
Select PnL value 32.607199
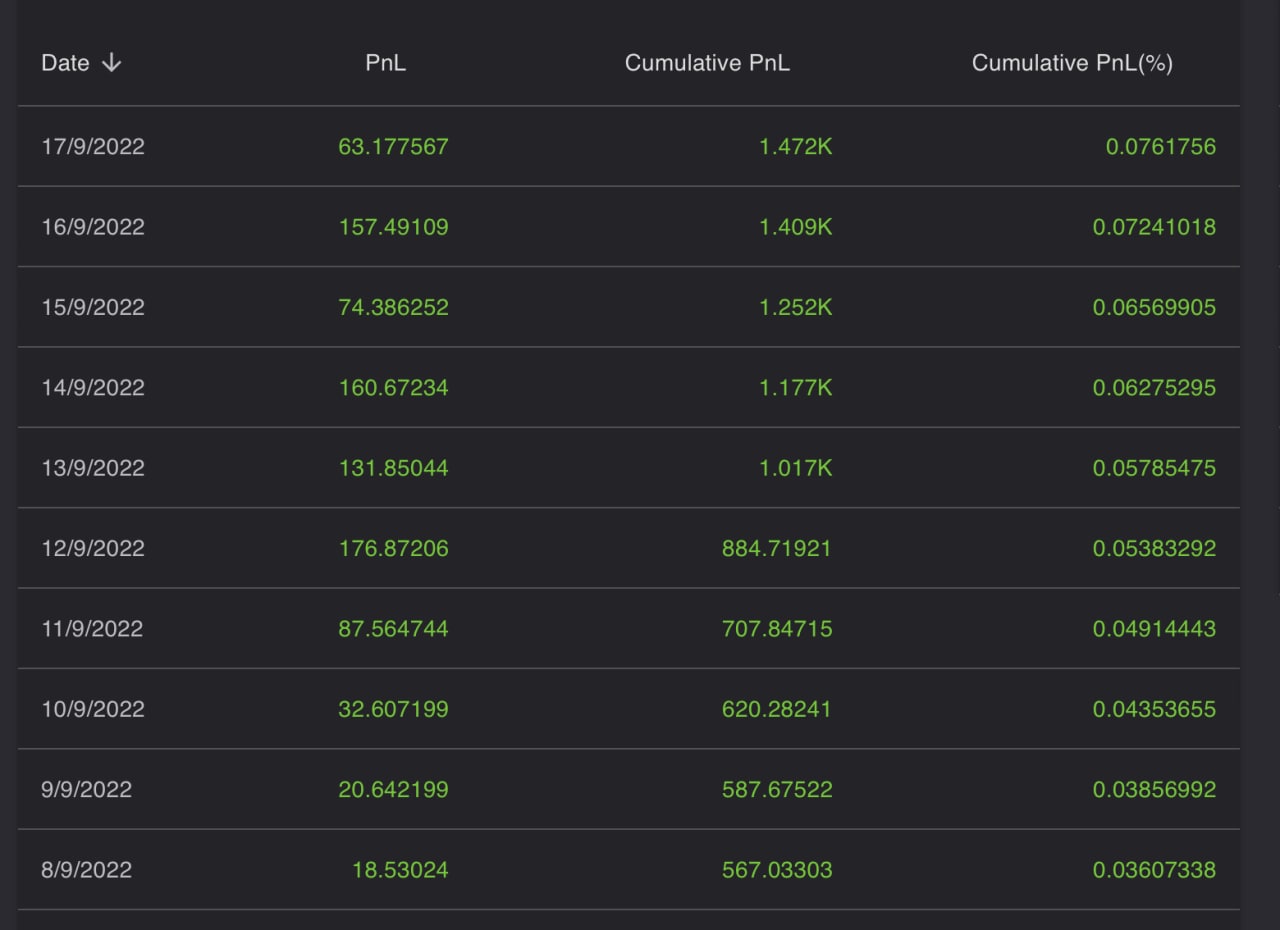(393, 709)
